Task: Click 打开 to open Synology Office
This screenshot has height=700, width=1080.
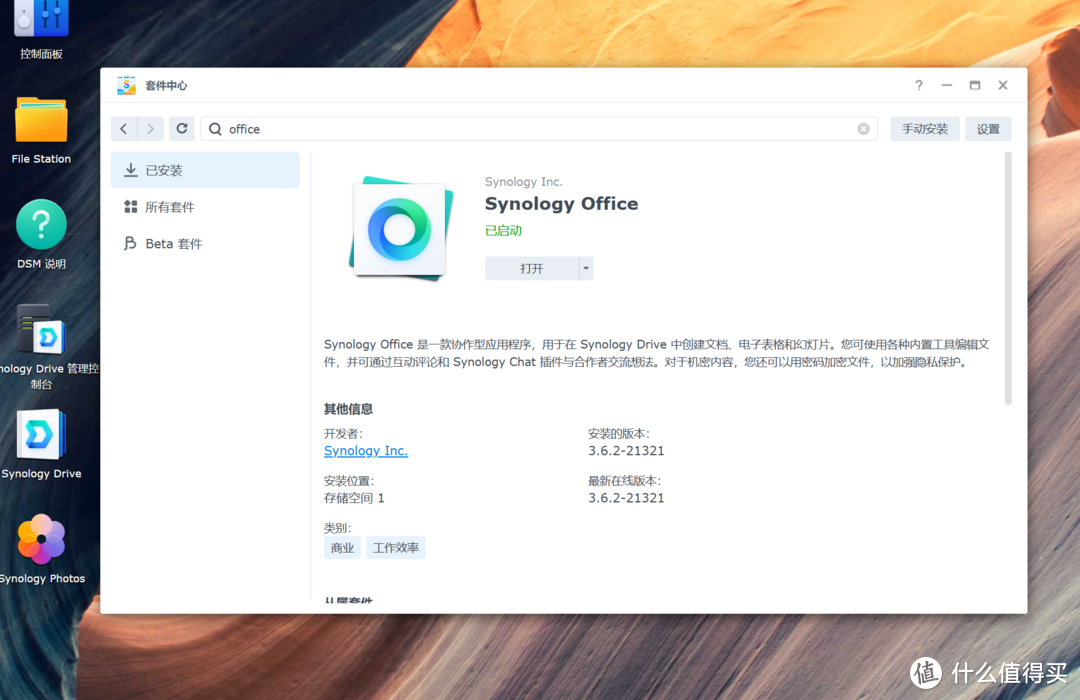Action: point(532,269)
